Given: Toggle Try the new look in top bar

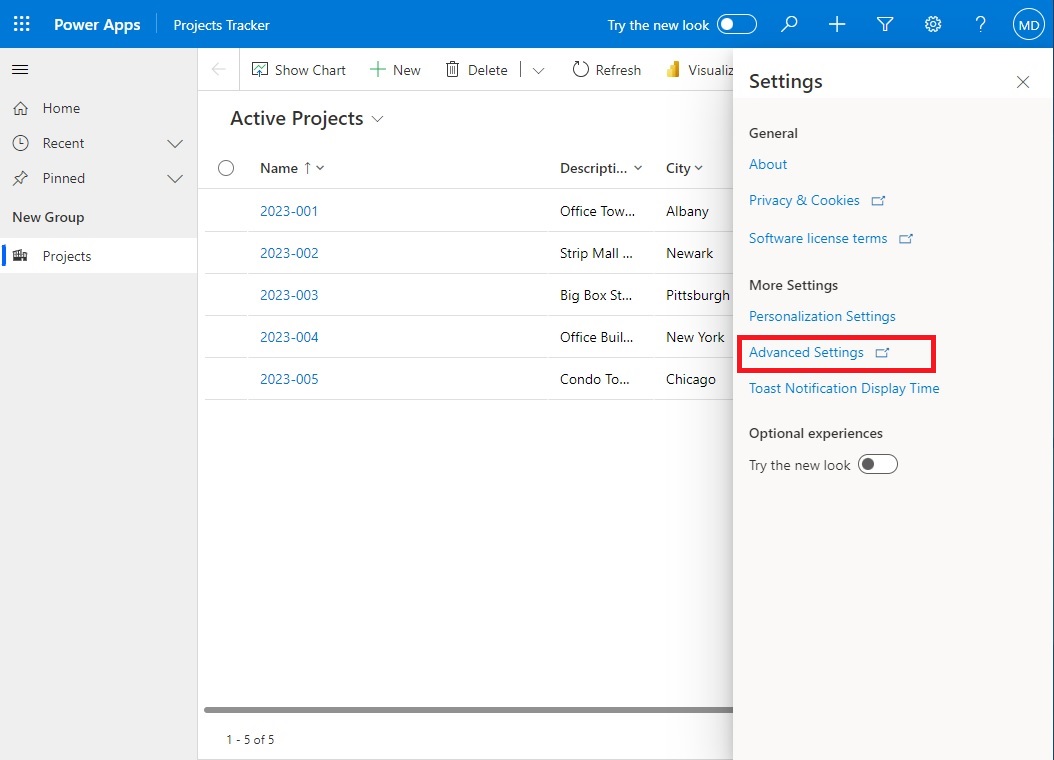Looking at the screenshot, I should click(x=737, y=24).
